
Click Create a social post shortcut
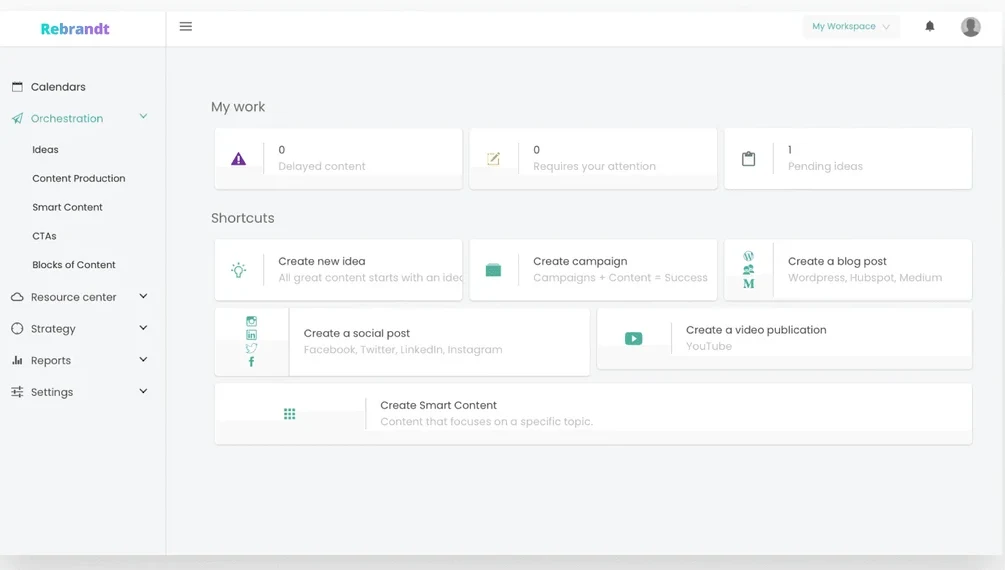tap(402, 342)
